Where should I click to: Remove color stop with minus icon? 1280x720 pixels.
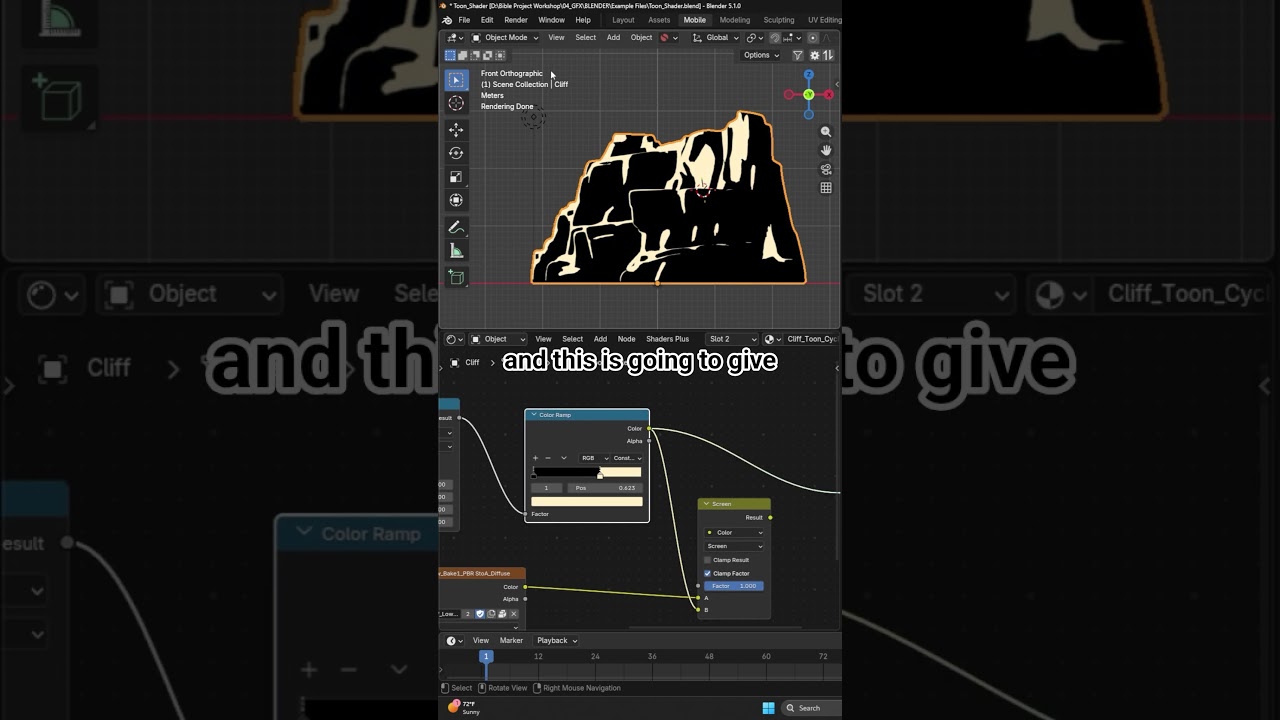(x=548, y=458)
